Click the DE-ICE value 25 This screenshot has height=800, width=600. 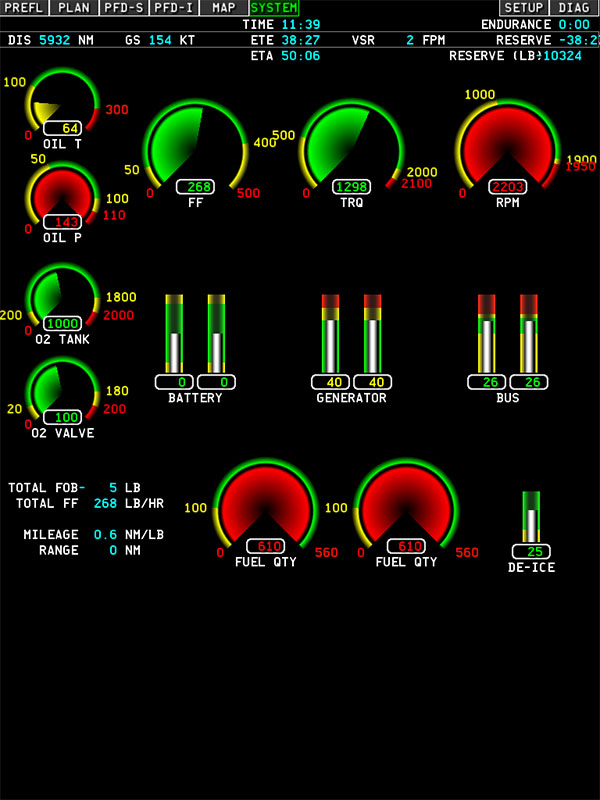point(531,552)
